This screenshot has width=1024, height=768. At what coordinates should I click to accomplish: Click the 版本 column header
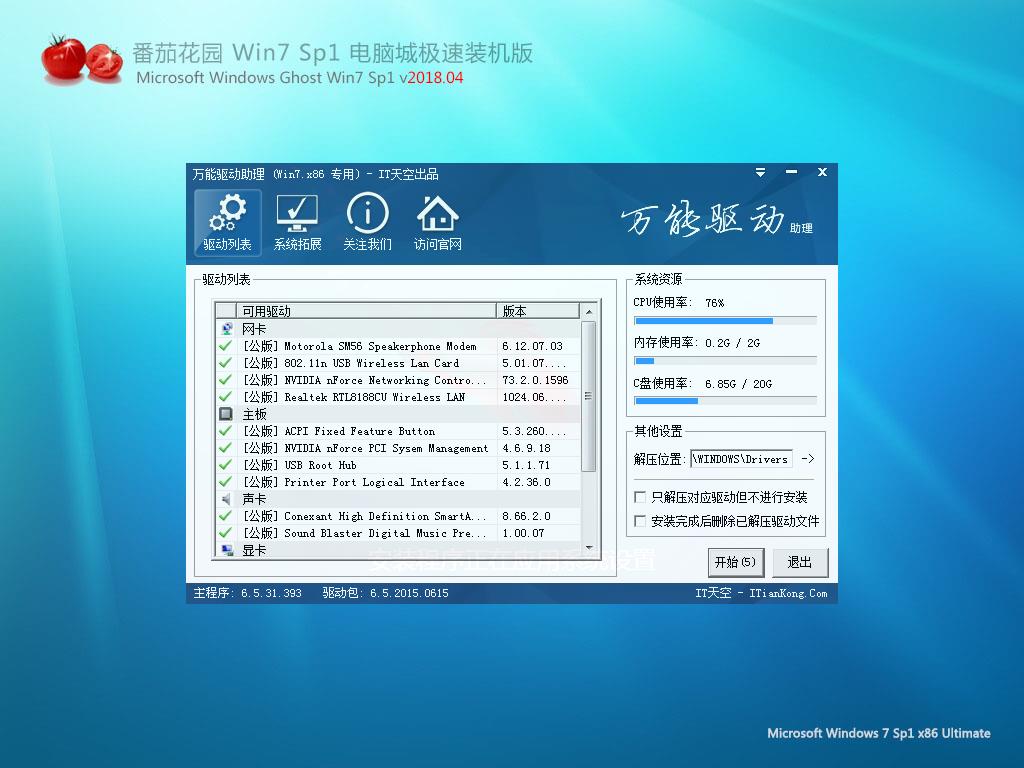[537, 311]
